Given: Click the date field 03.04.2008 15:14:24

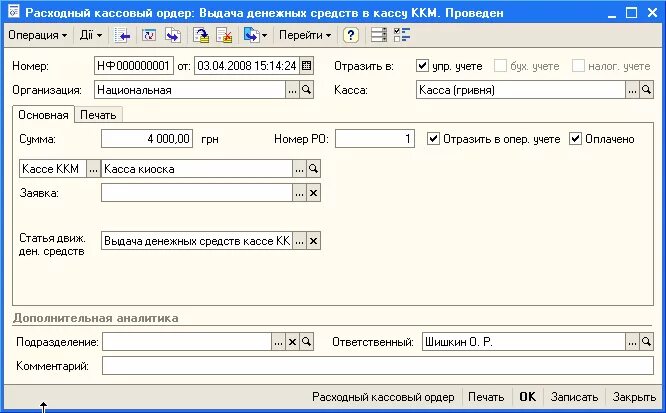Looking at the screenshot, I should coord(247,66).
